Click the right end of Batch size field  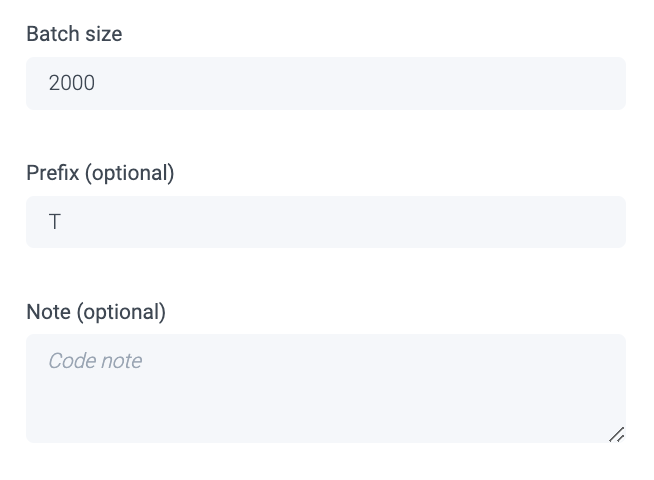tap(600, 83)
